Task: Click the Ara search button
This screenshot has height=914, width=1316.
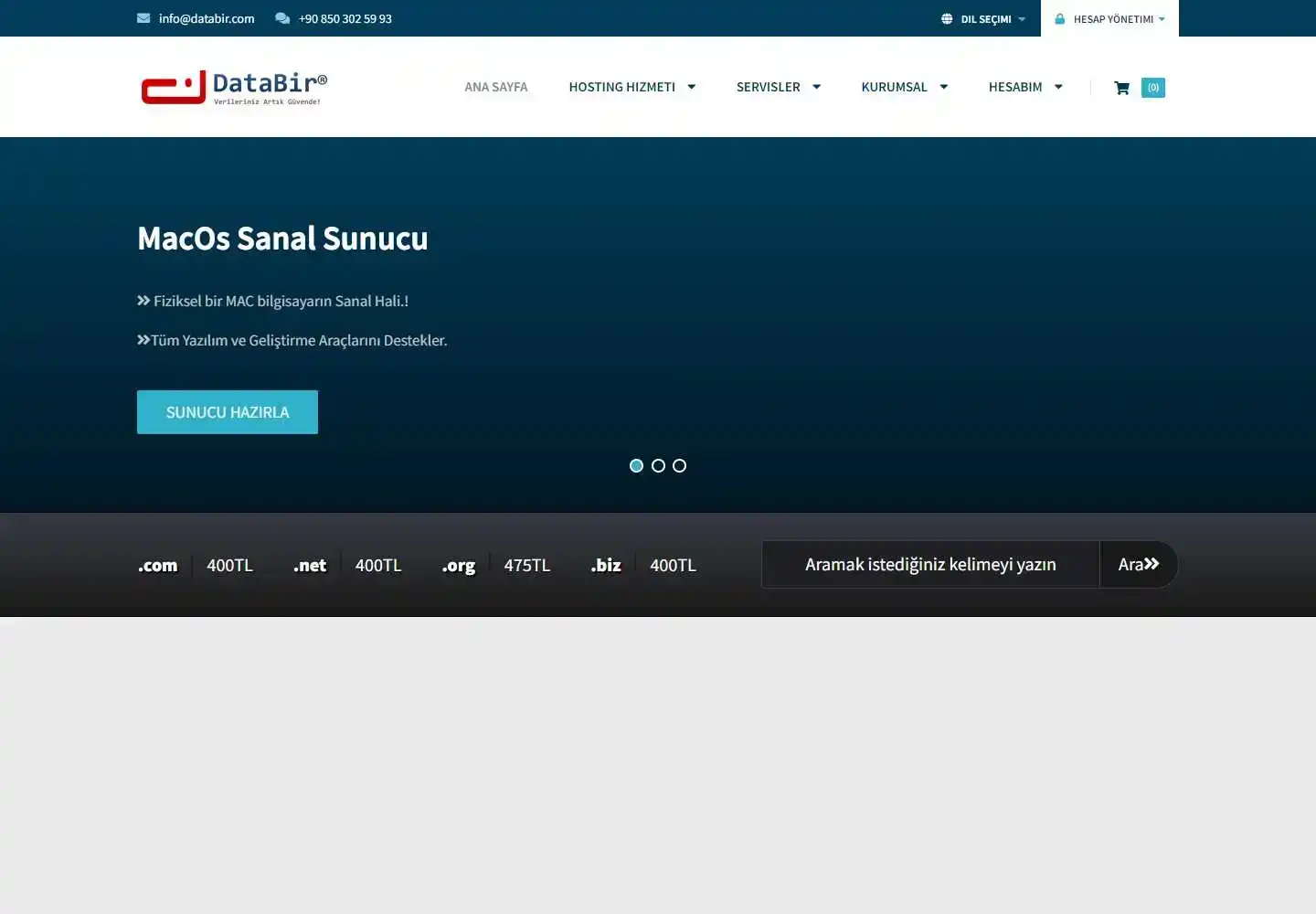Action: [x=1139, y=564]
